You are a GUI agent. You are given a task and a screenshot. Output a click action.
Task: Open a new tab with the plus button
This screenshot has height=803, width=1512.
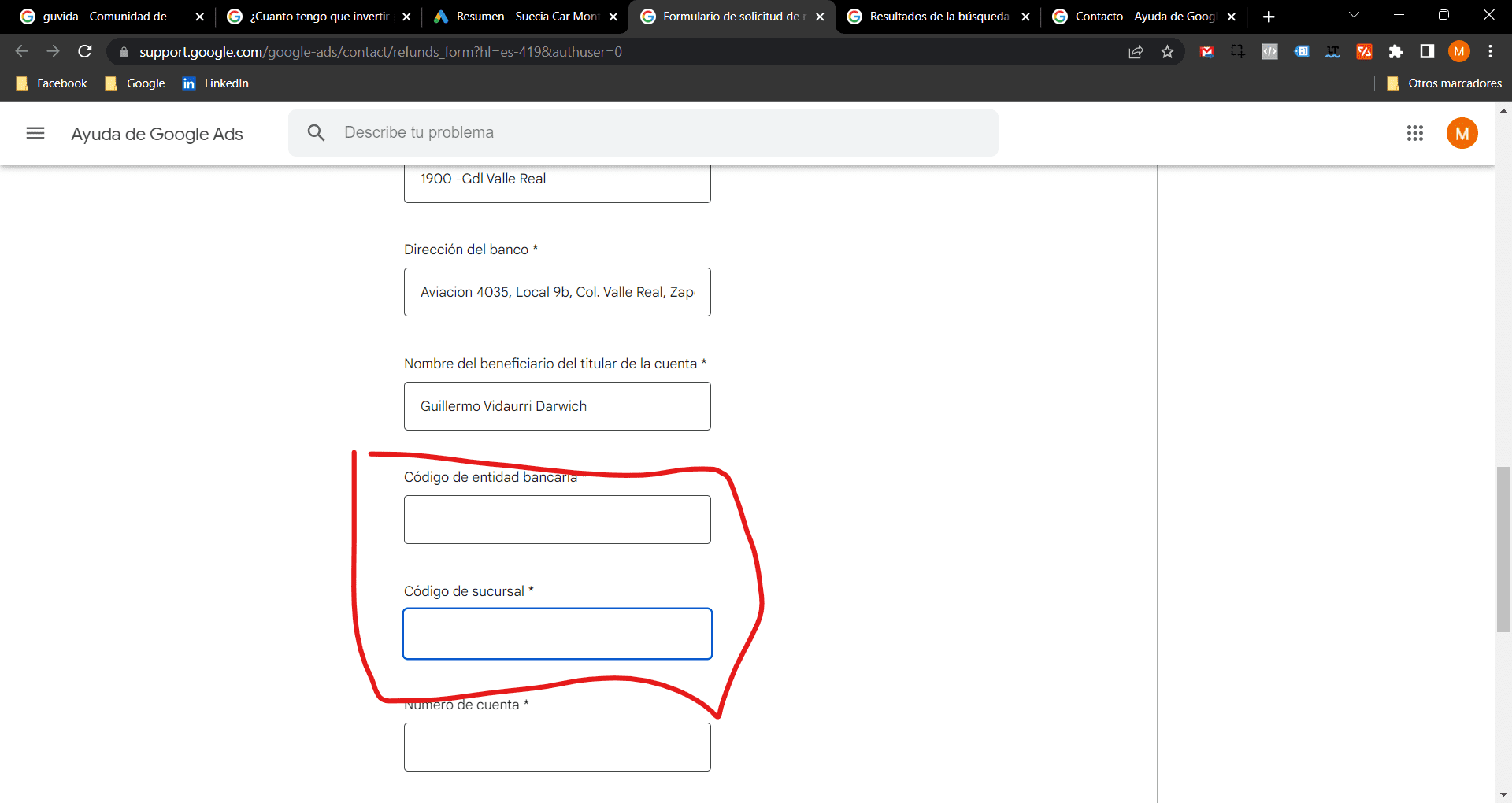click(x=1268, y=17)
